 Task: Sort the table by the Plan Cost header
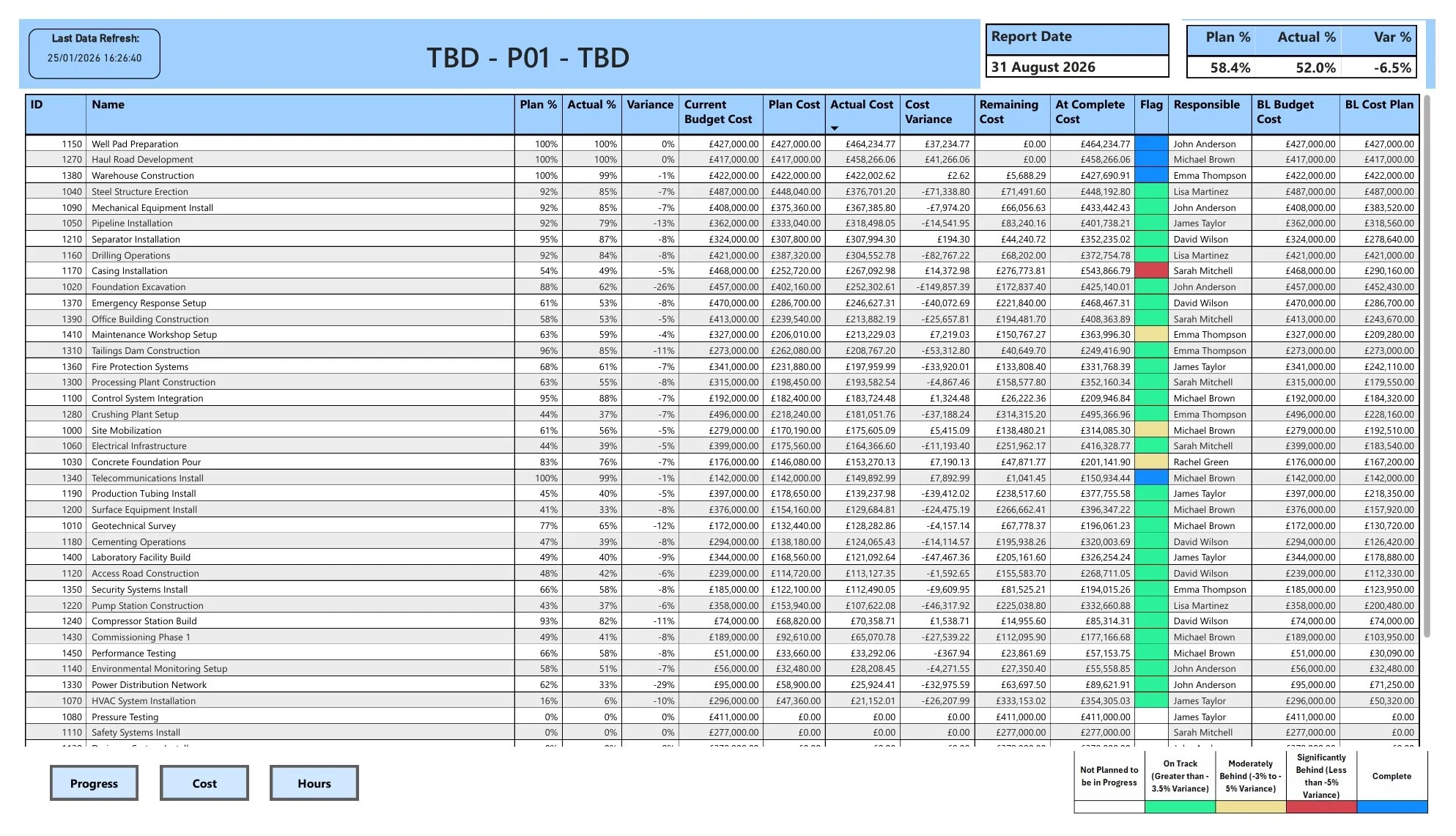(793, 105)
